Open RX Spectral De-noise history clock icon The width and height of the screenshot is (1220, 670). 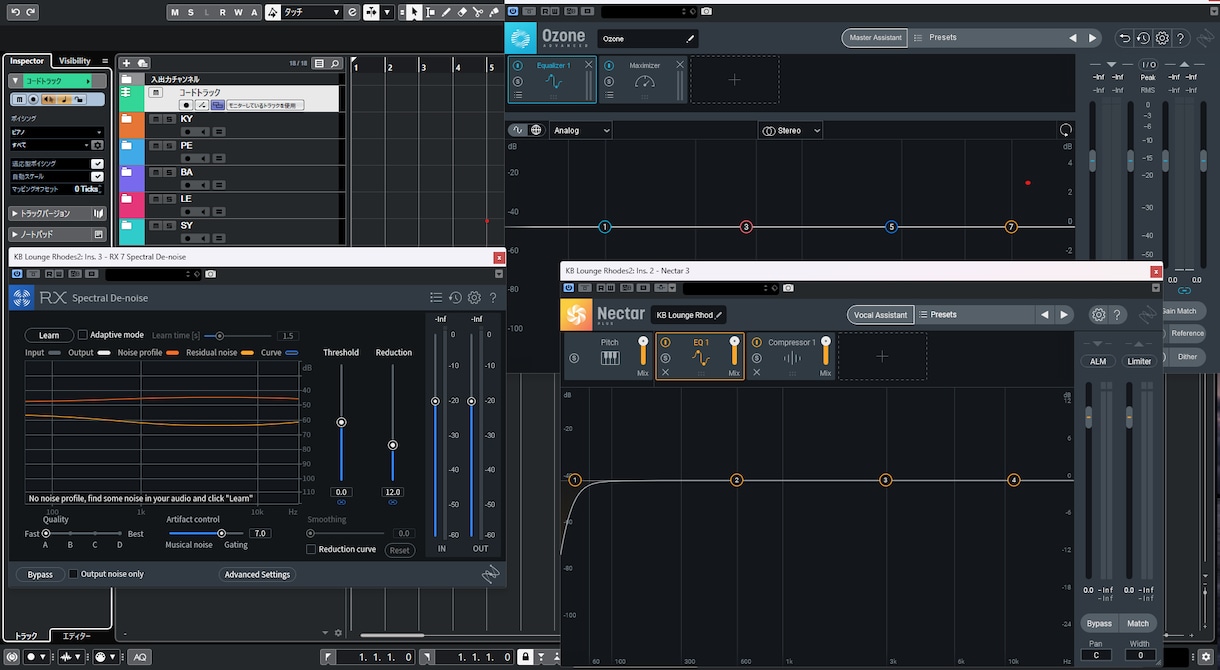click(x=455, y=297)
